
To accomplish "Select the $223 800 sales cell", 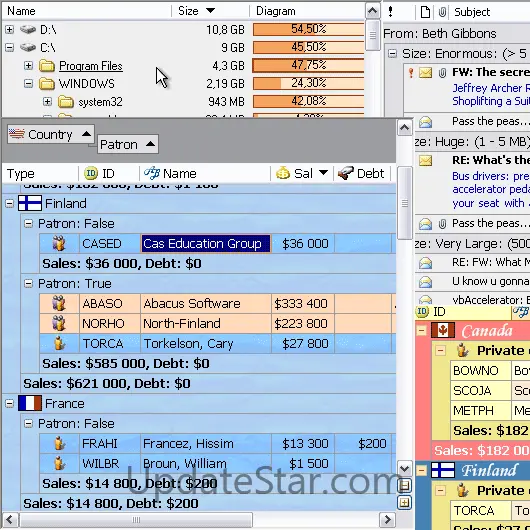I will [303, 323].
